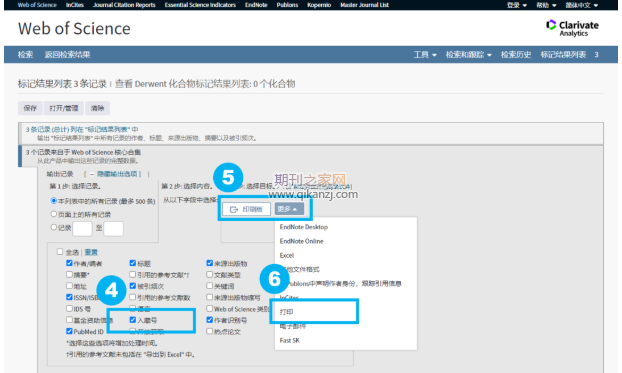The height and width of the screenshot is (373, 622).
Task: Choose EndNote Online from export menu
Action: [301, 241]
